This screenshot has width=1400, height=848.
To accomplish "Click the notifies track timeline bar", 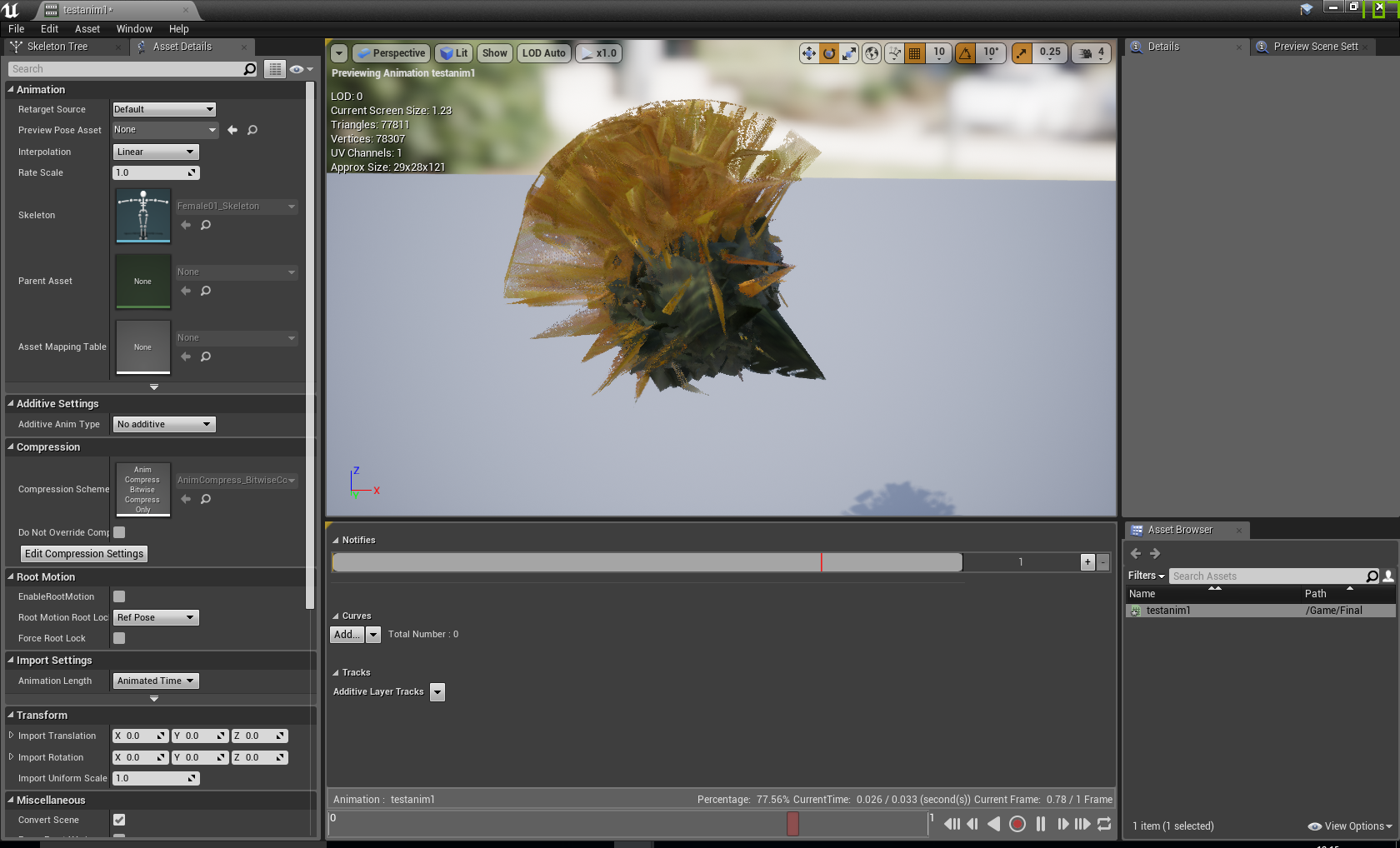I will (x=647, y=562).
